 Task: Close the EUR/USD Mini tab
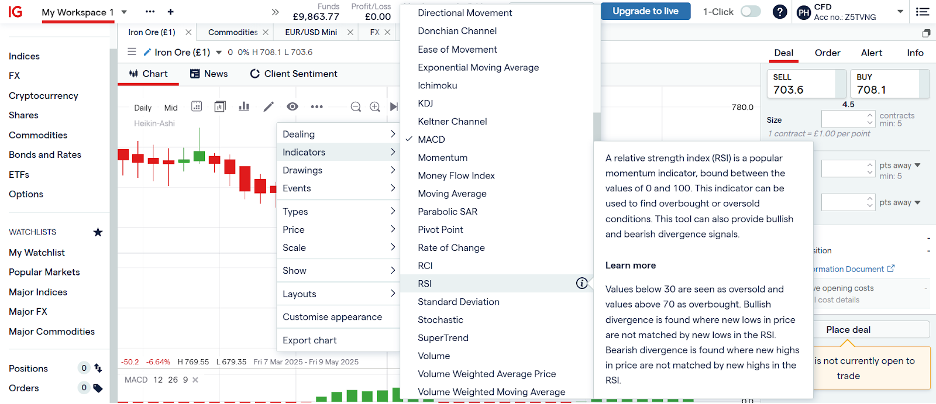click(x=350, y=32)
